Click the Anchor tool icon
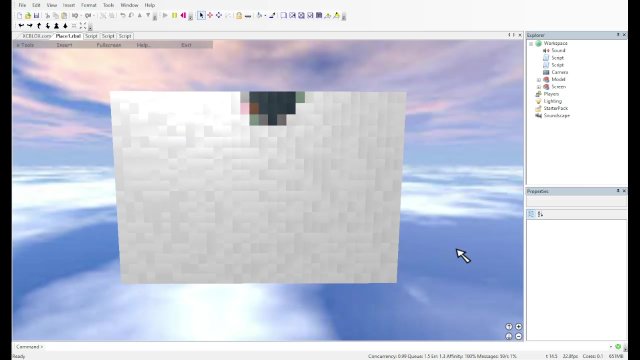This screenshot has width=640, height=360. [248, 16]
